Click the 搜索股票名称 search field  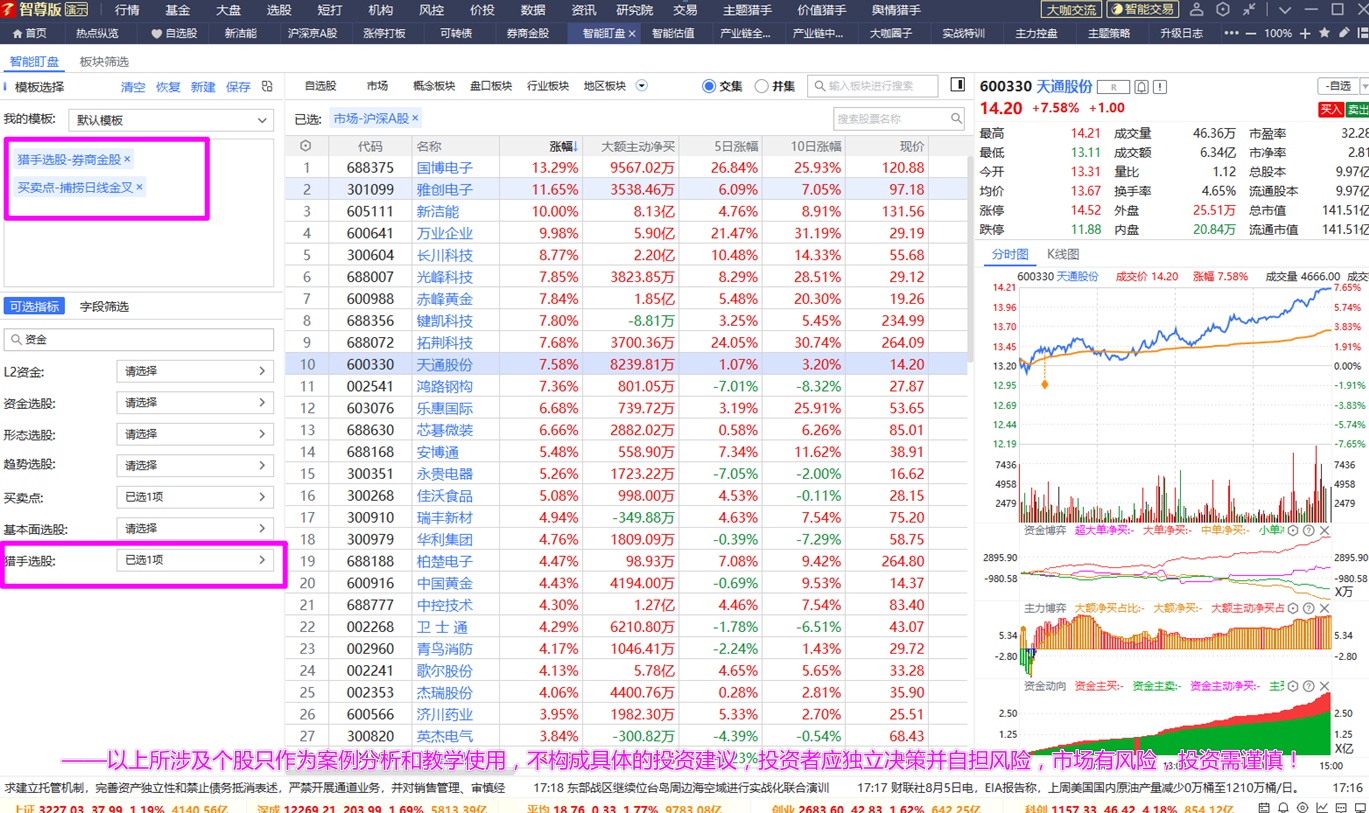point(899,119)
